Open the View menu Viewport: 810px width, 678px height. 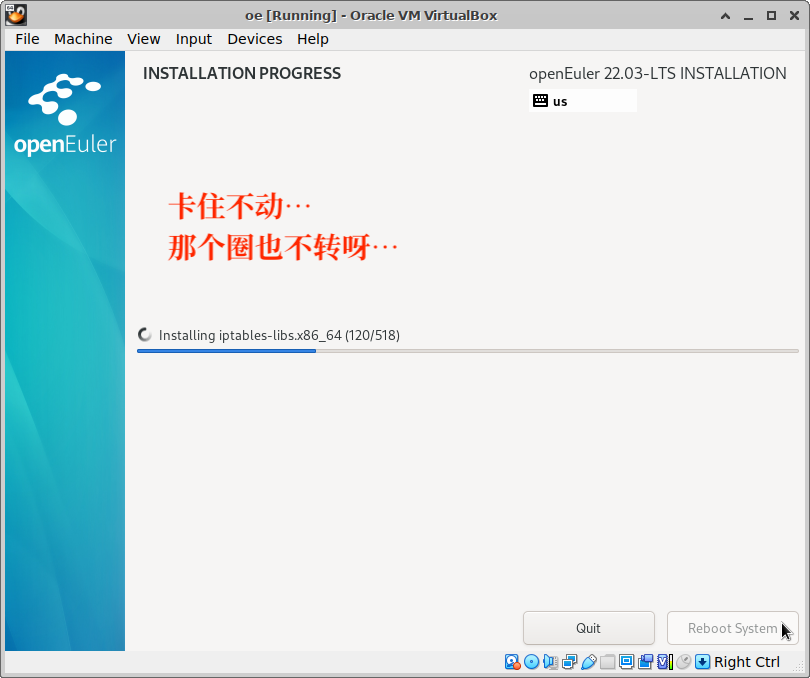pos(144,39)
